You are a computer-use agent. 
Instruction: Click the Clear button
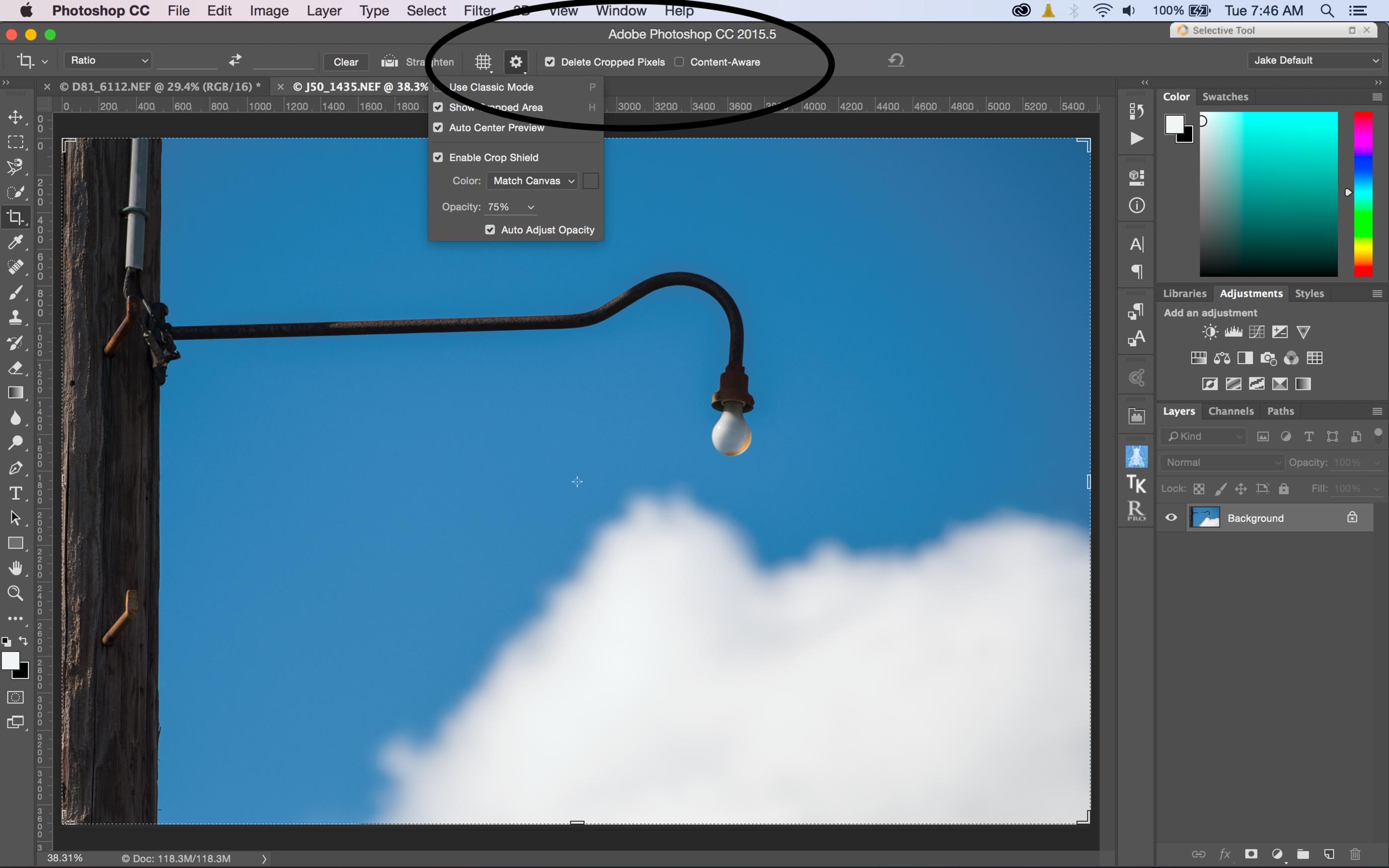[345, 62]
